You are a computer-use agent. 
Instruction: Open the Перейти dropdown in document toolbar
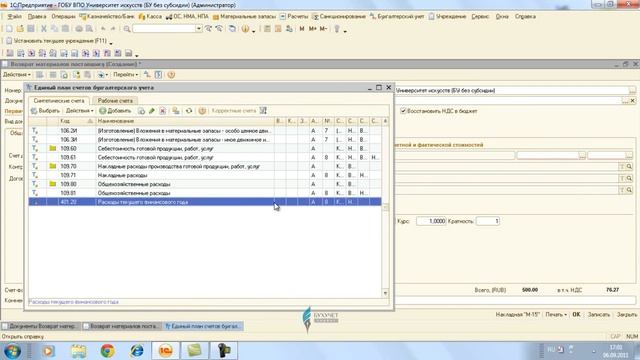pyautogui.click(x=125, y=75)
